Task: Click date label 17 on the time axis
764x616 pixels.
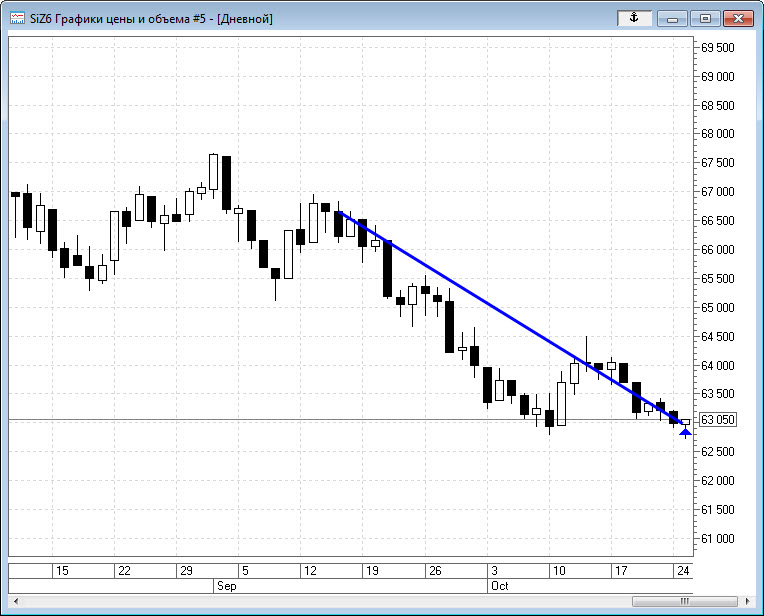Action: pyautogui.click(x=621, y=571)
